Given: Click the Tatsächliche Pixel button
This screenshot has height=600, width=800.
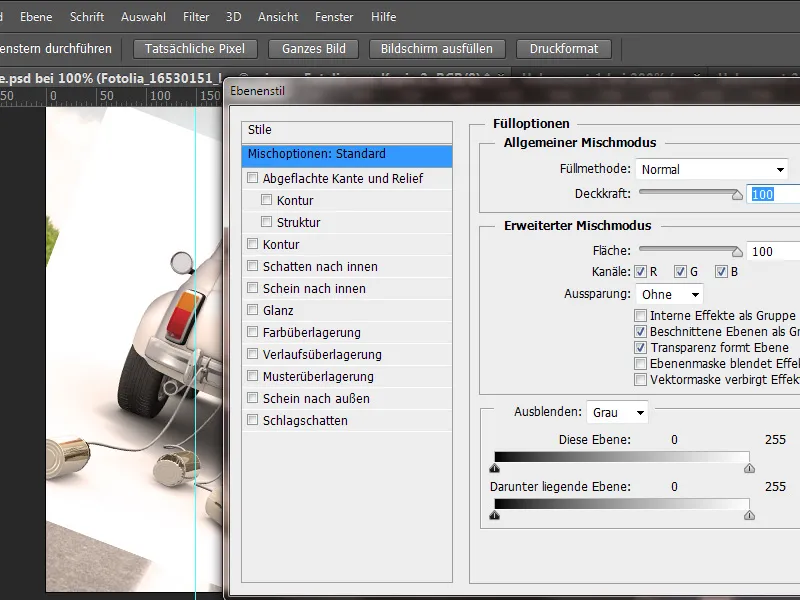Looking at the screenshot, I should coord(195,49).
